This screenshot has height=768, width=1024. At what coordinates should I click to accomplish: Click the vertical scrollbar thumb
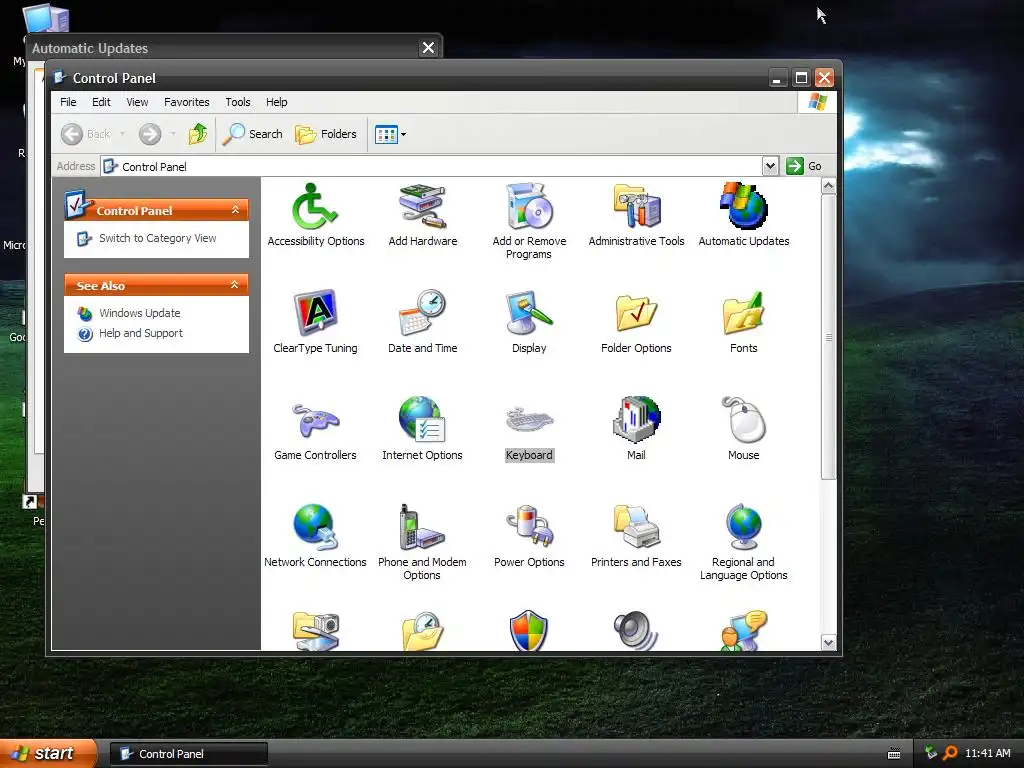point(828,337)
